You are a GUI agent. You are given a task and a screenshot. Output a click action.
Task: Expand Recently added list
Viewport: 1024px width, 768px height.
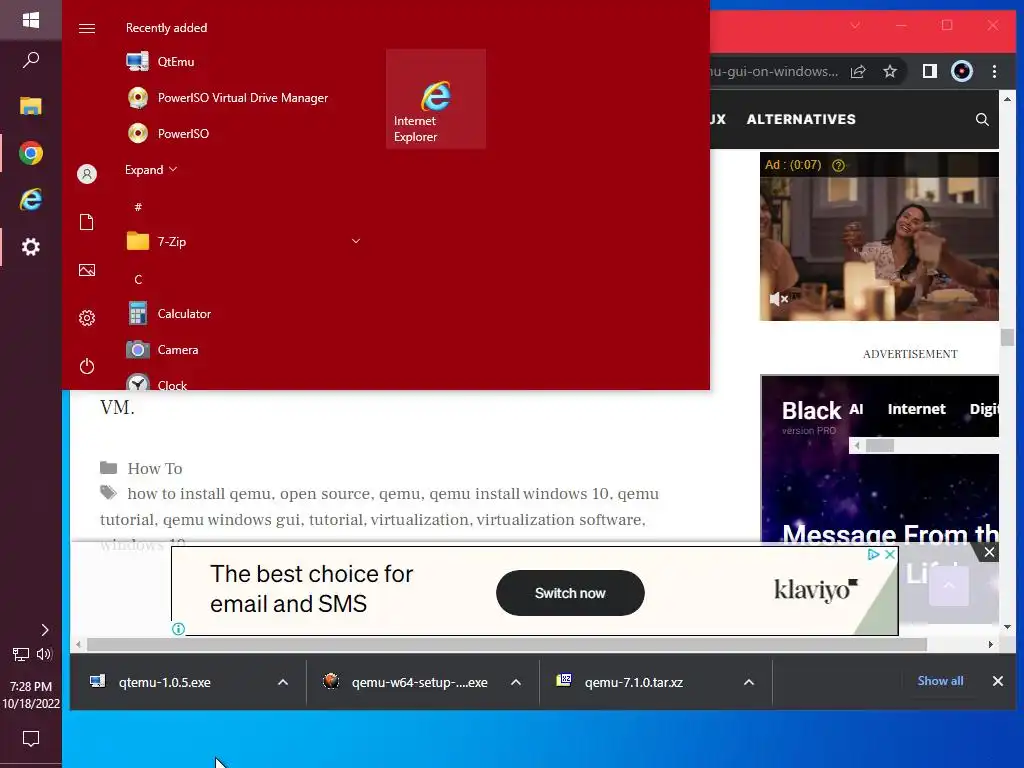[151, 170]
